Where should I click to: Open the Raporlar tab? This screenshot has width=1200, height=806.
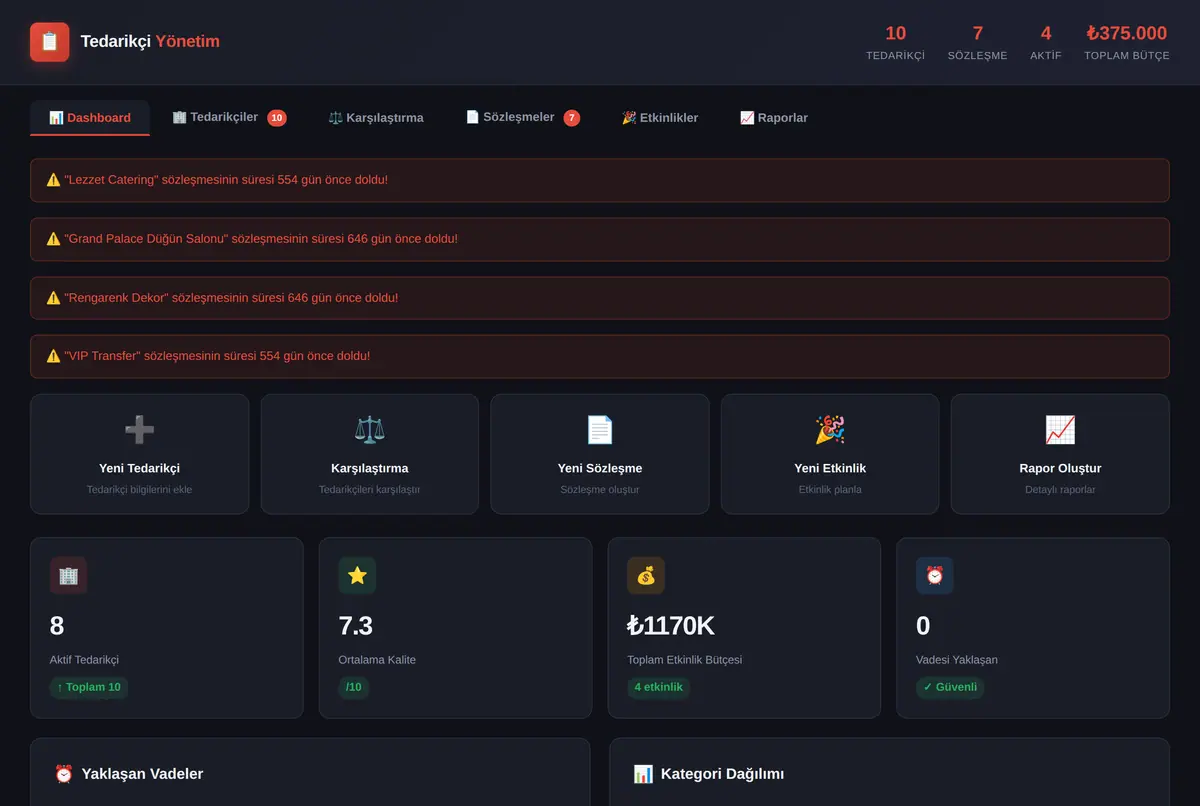click(774, 118)
